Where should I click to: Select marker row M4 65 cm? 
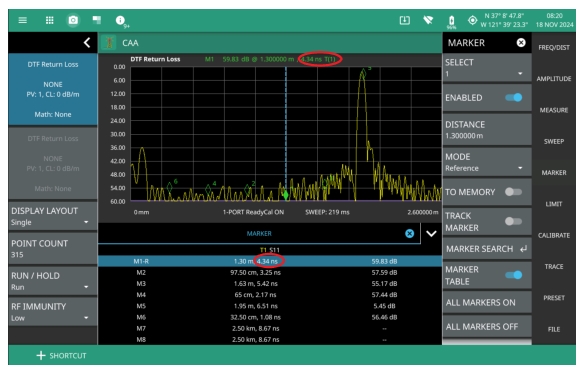pyautogui.click(x=270, y=295)
